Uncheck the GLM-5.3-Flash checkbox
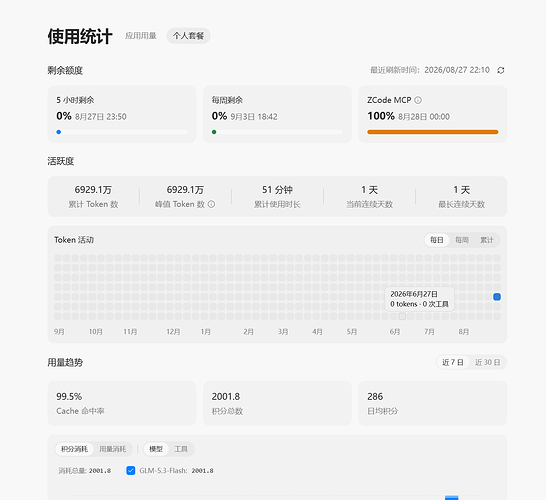The image size is (546, 500). [131, 471]
